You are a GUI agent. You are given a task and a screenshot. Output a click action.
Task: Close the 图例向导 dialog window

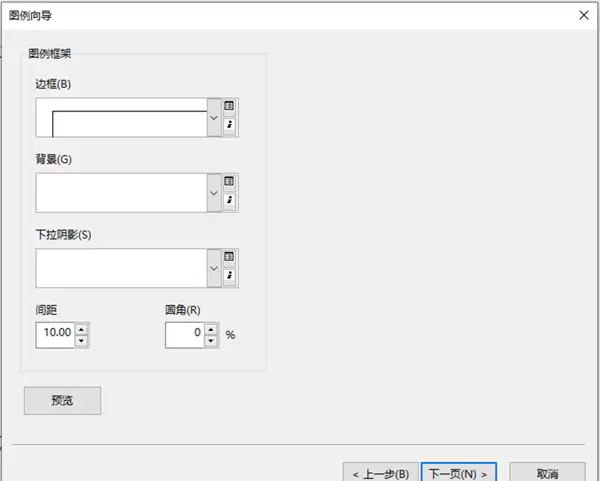click(x=583, y=14)
